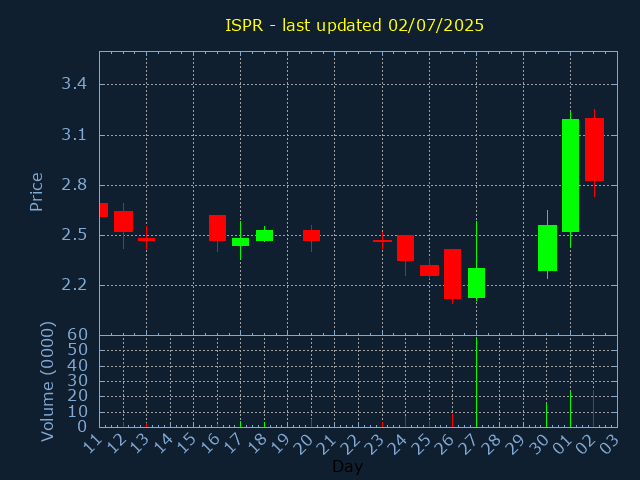The image size is (640, 480).
Task: Select the red candlestick on day 26
Action: [x=452, y=274]
